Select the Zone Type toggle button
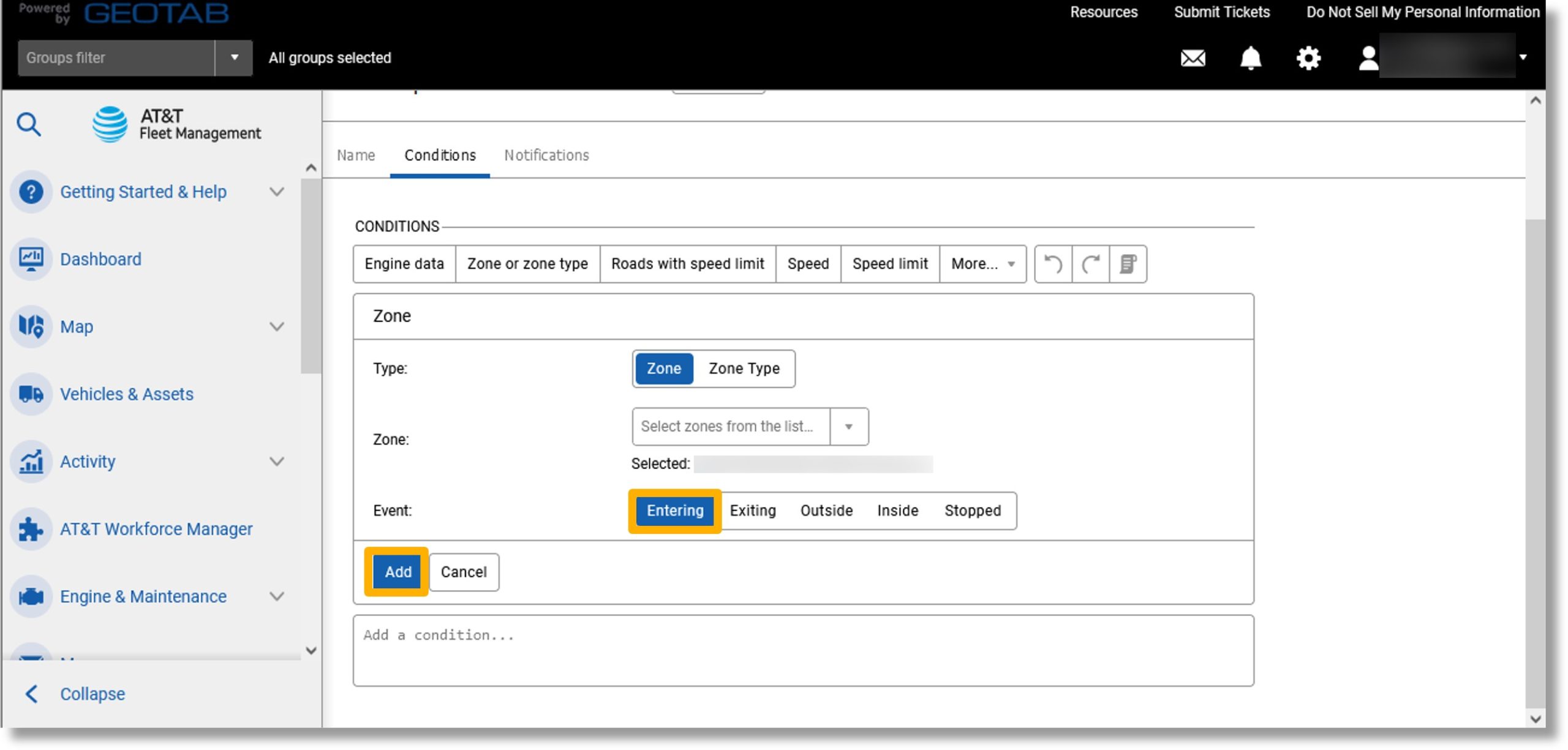Viewport: 1568px width, 750px height. point(745,368)
